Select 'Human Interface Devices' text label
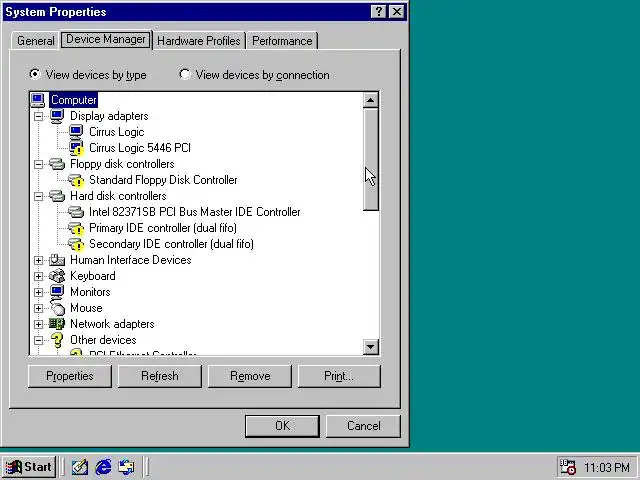This screenshot has height=480, width=640. 131,260
